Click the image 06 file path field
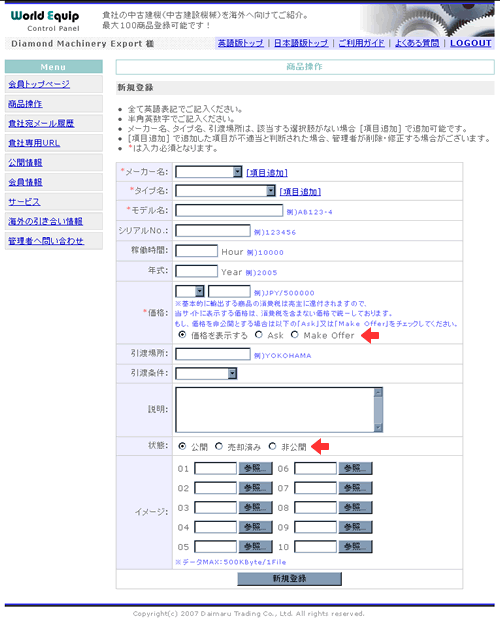Viewport: 500px width, 620px height. (315, 469)
